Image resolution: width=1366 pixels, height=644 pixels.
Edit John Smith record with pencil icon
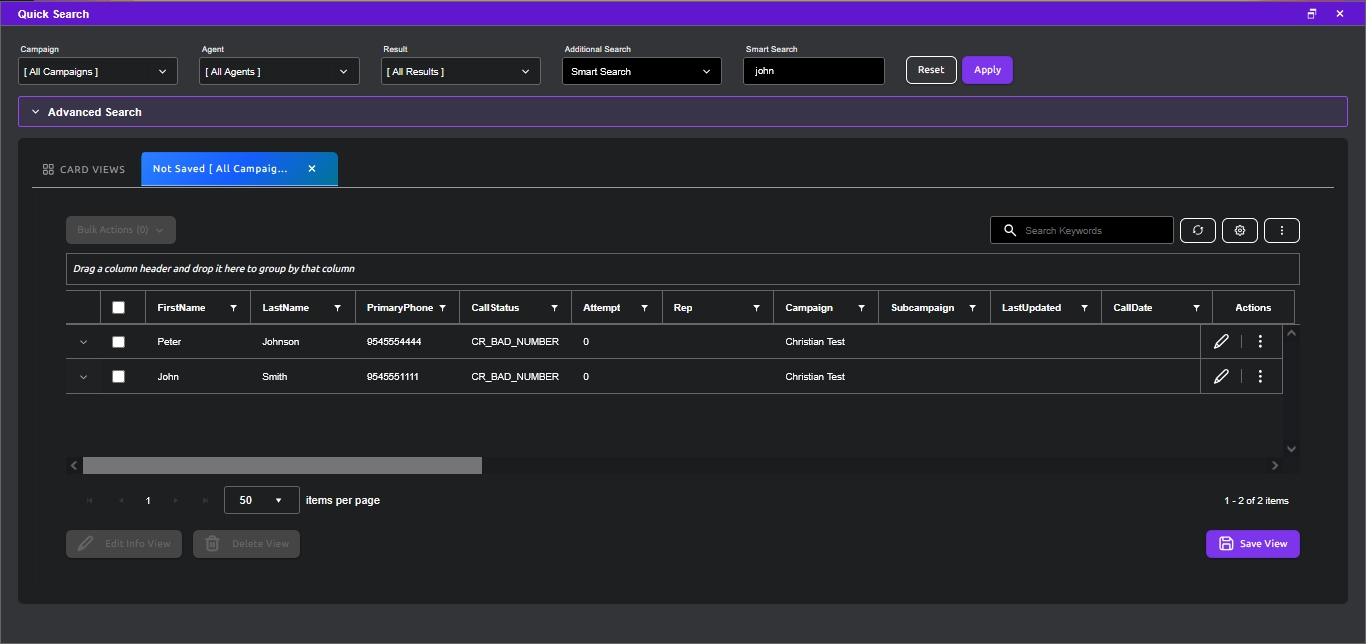pos(1221,377)
